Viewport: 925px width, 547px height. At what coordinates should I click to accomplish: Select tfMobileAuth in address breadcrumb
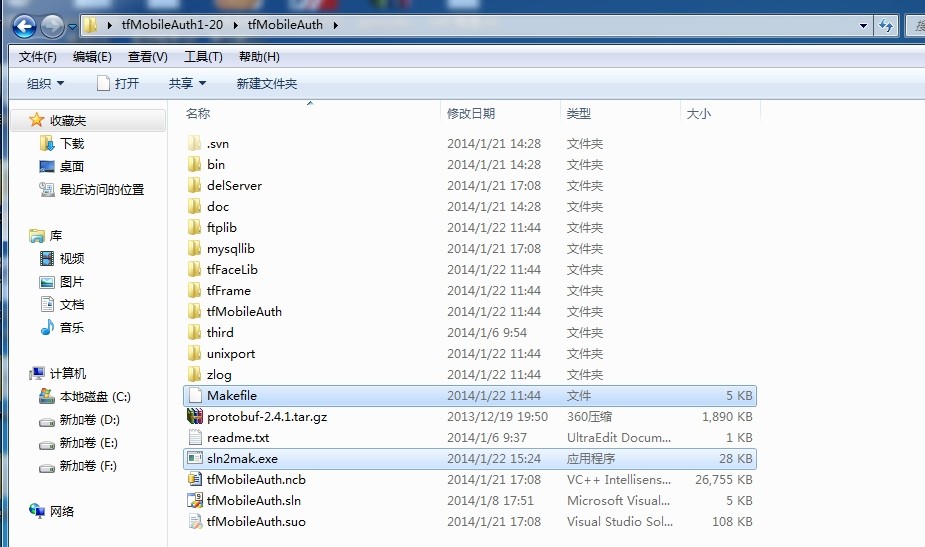click(x=285, y=25)
